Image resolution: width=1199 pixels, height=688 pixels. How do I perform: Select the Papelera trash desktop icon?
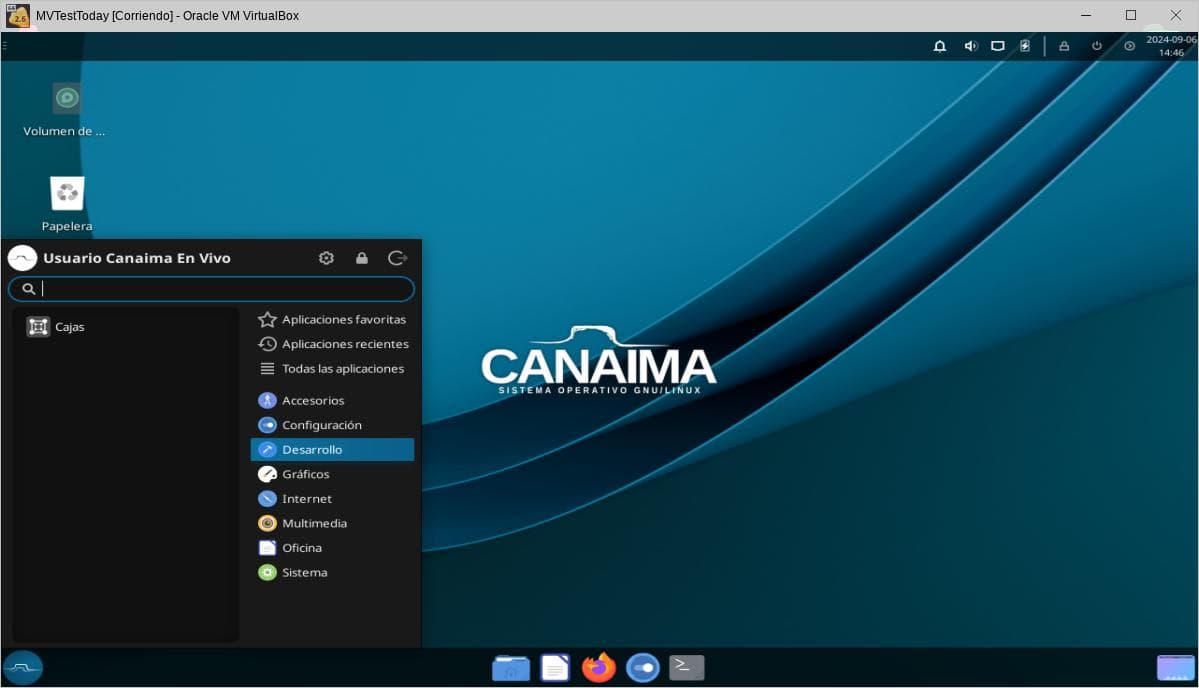click(67, 203)
